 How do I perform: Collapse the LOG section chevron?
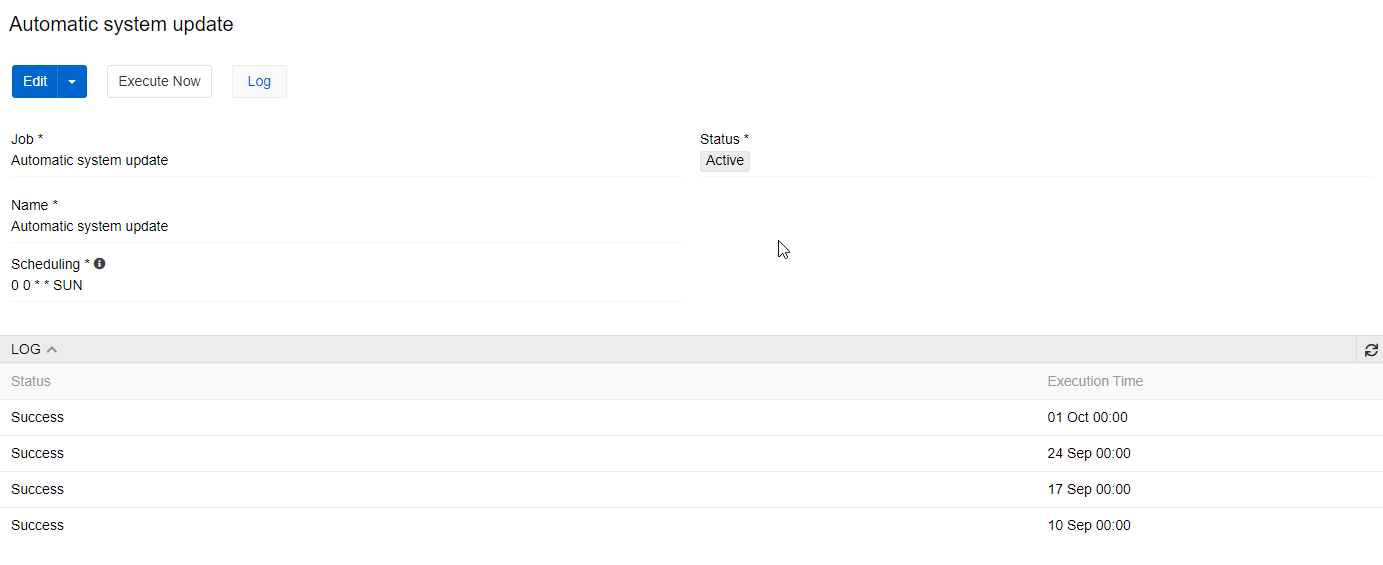(52, 350)
